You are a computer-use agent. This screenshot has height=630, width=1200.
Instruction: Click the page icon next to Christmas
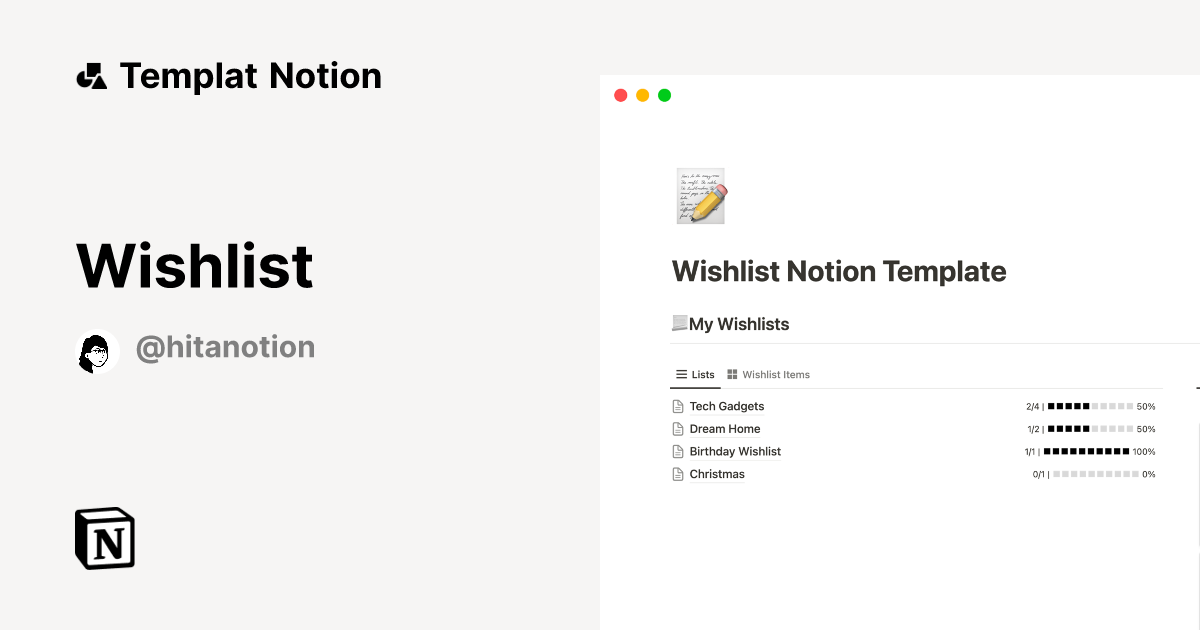point(677,473)
